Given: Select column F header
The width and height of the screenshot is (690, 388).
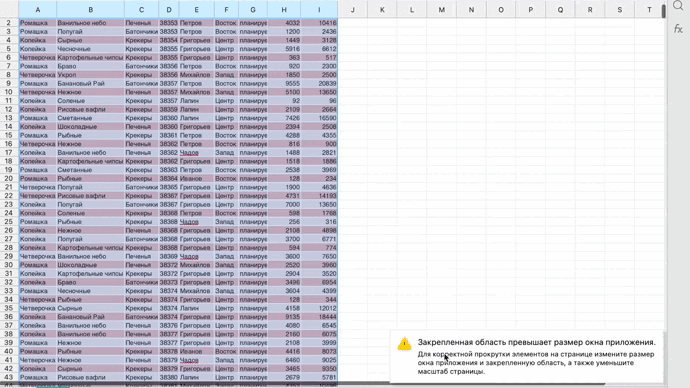Looking at the screenshot, I should click(x=226, y=9).
